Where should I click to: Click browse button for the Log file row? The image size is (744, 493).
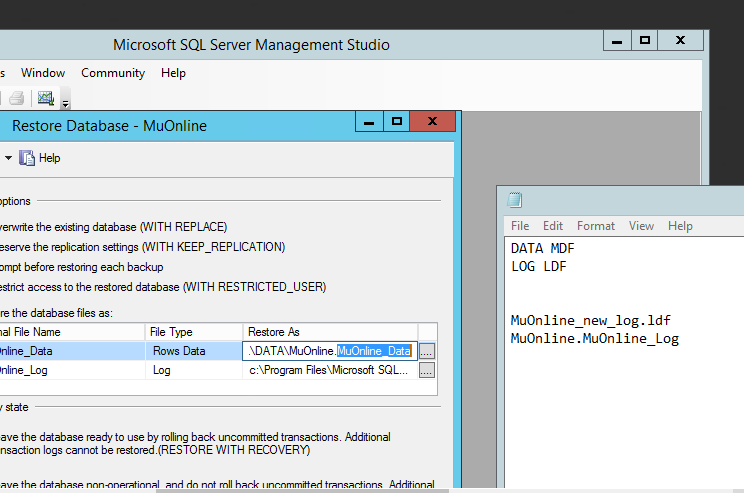[427, 370]
